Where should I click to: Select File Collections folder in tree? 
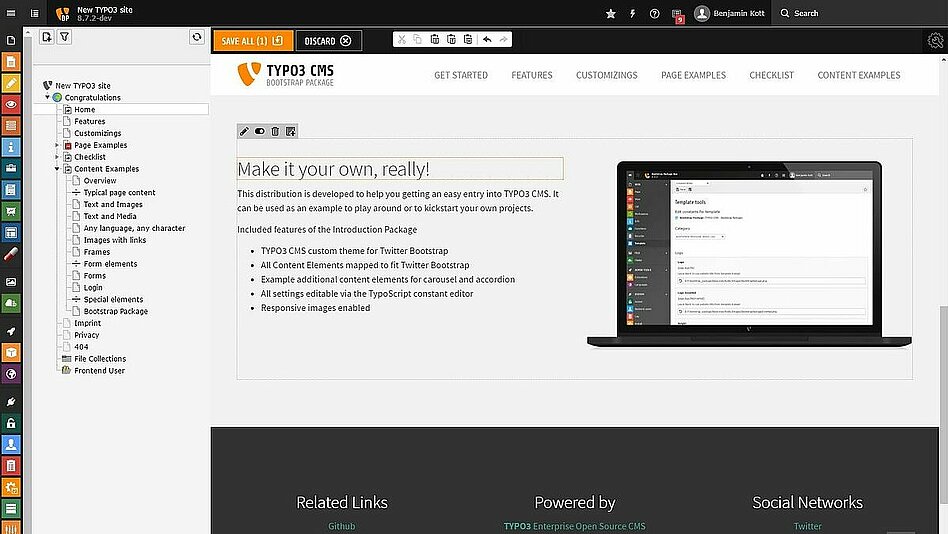click(100, 359)
